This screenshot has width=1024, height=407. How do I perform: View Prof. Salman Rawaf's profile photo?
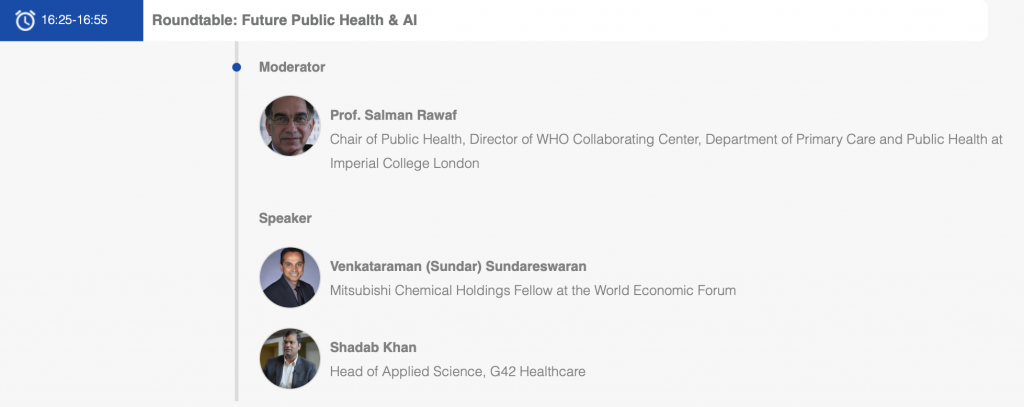[x=290, y=125]
